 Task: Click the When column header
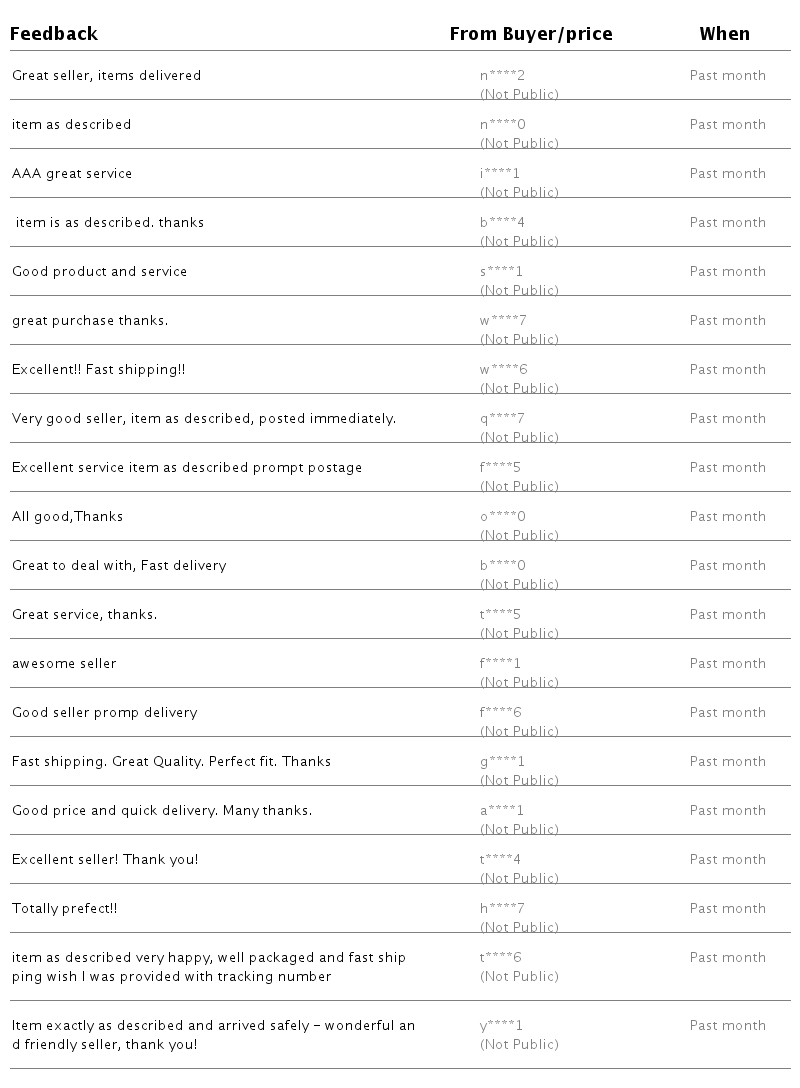(x=724, y=34)
